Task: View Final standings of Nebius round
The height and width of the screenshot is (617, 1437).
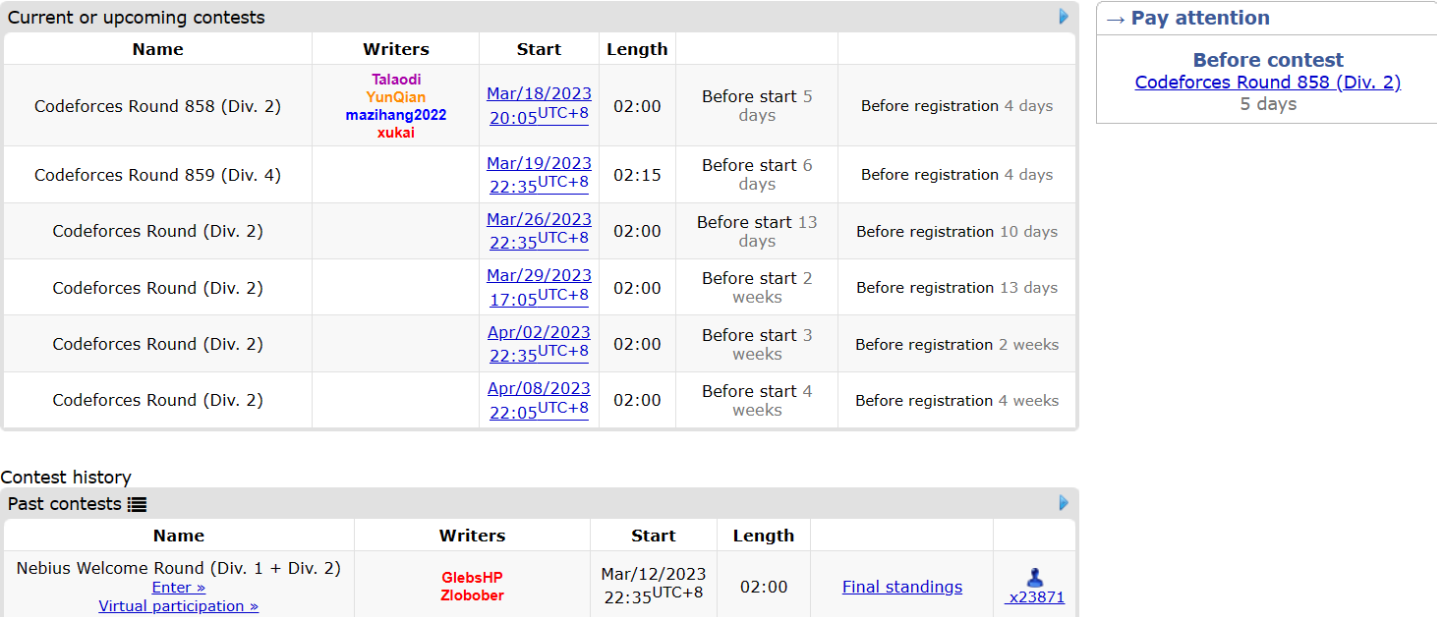Action: (902, 587)
